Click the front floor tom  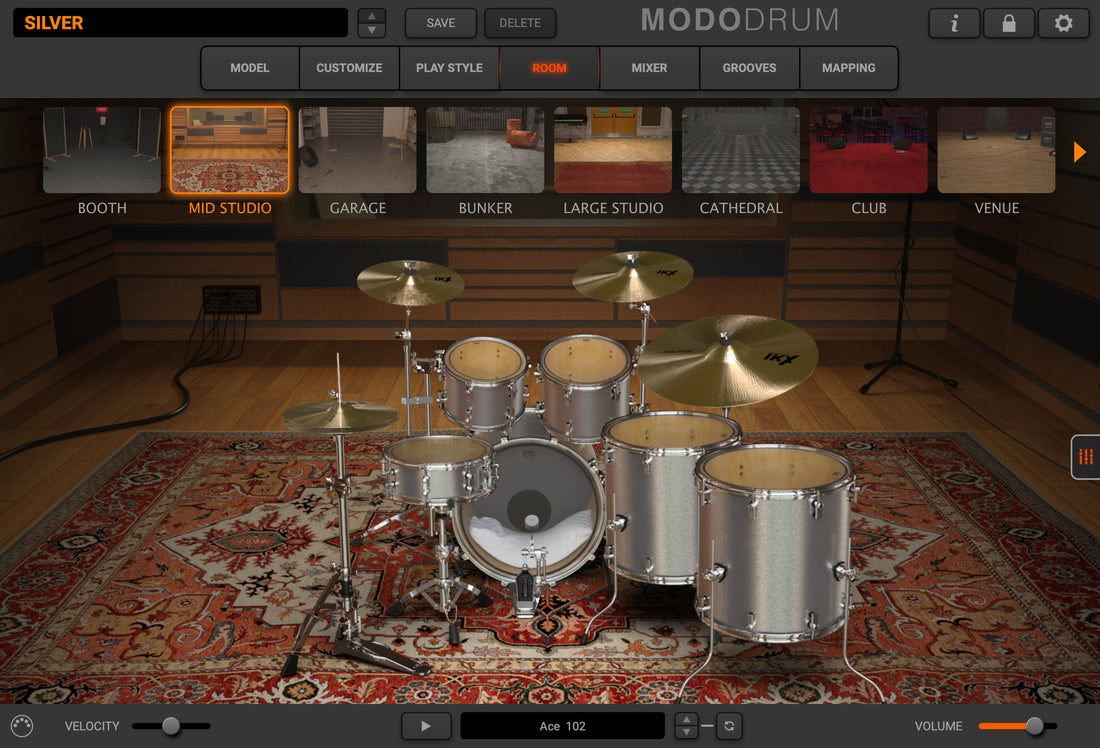(x=775, y=544)
